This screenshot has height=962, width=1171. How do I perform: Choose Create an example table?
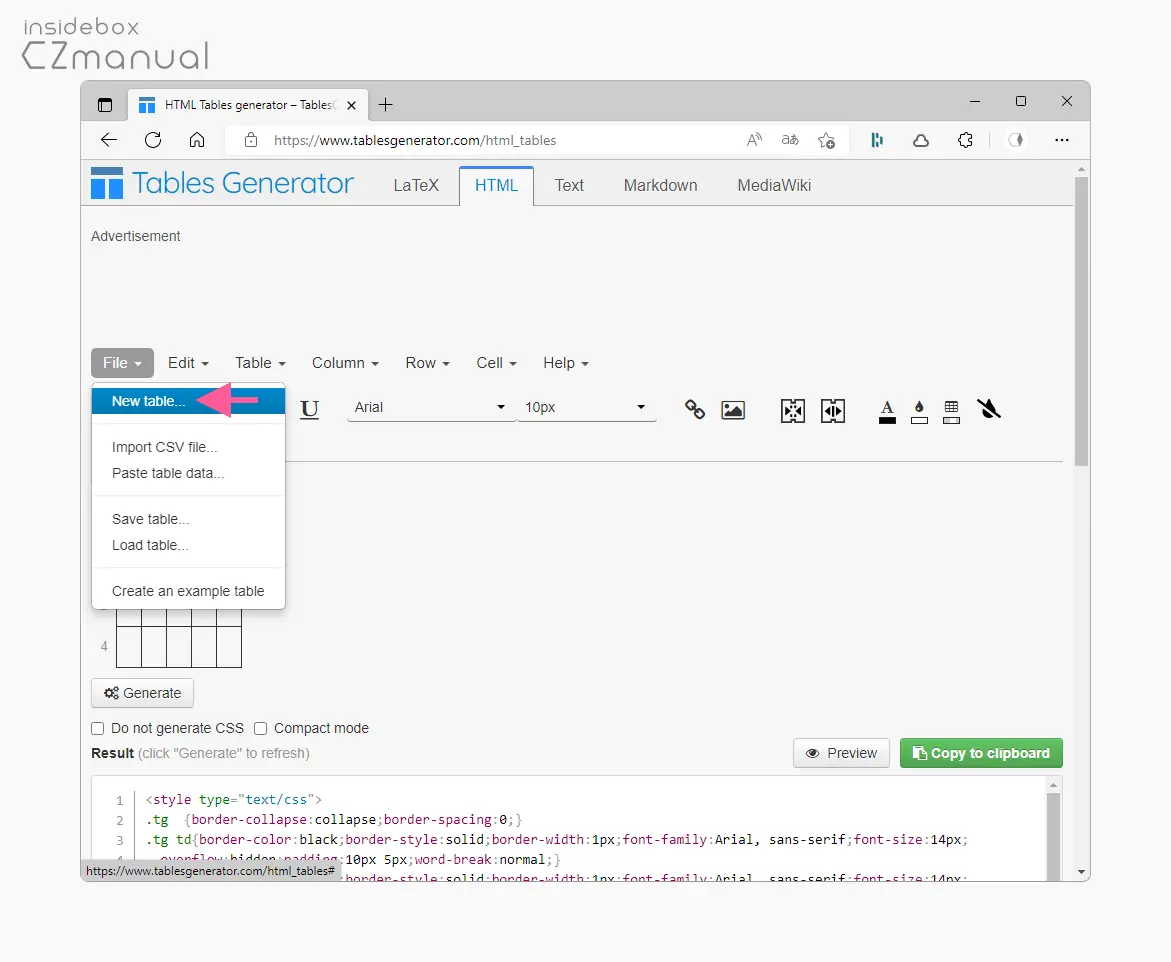(x=188, y=592)
